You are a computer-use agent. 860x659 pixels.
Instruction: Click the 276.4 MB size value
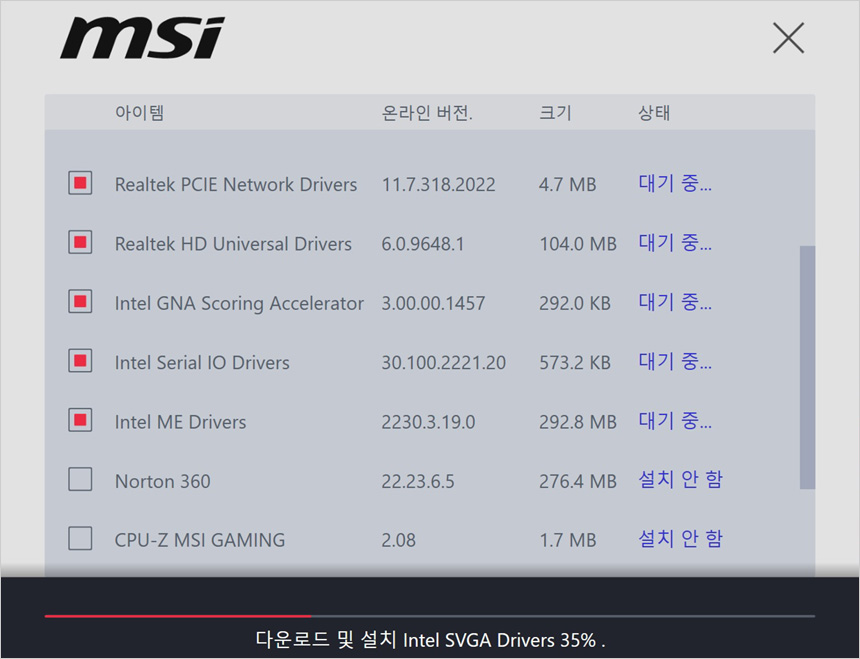[x=578, y=481]
